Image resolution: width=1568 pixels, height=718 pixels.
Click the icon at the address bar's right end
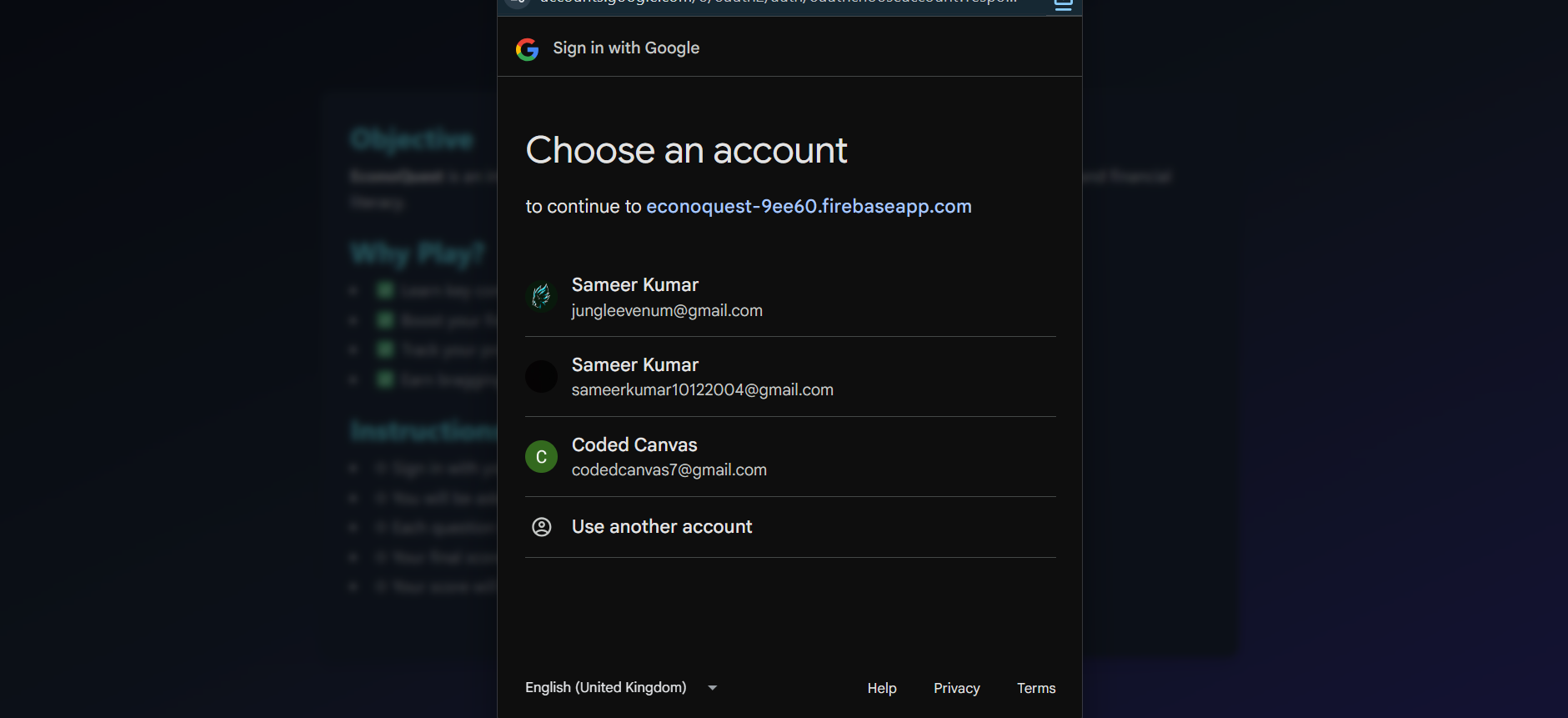click(x=1064, y=4)
